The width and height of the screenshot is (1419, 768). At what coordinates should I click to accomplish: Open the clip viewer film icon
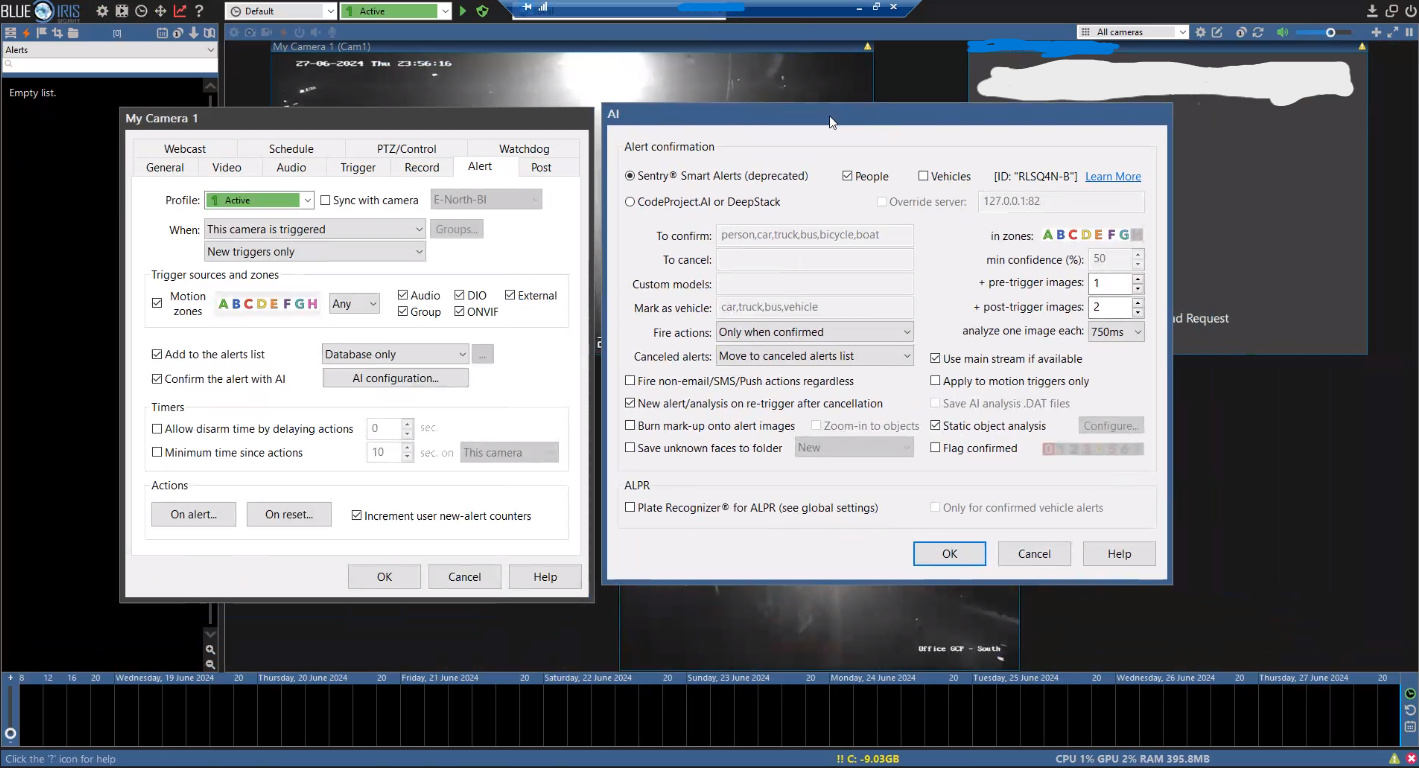point(122,11)
